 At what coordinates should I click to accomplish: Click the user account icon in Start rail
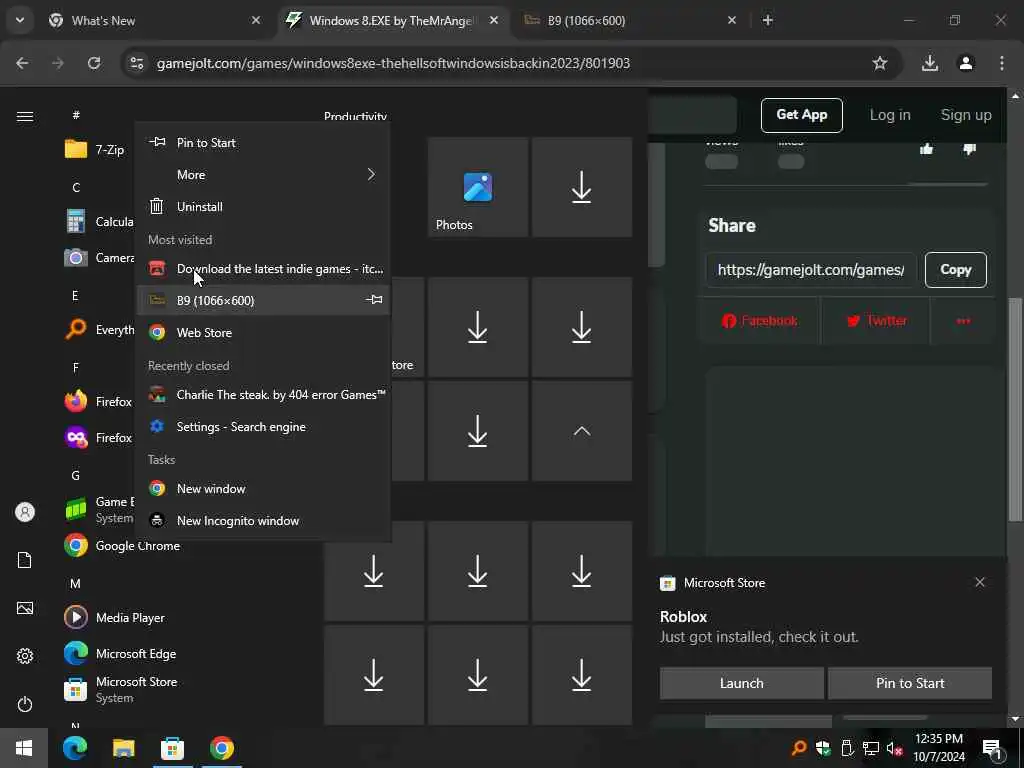[x=25, y=512]
